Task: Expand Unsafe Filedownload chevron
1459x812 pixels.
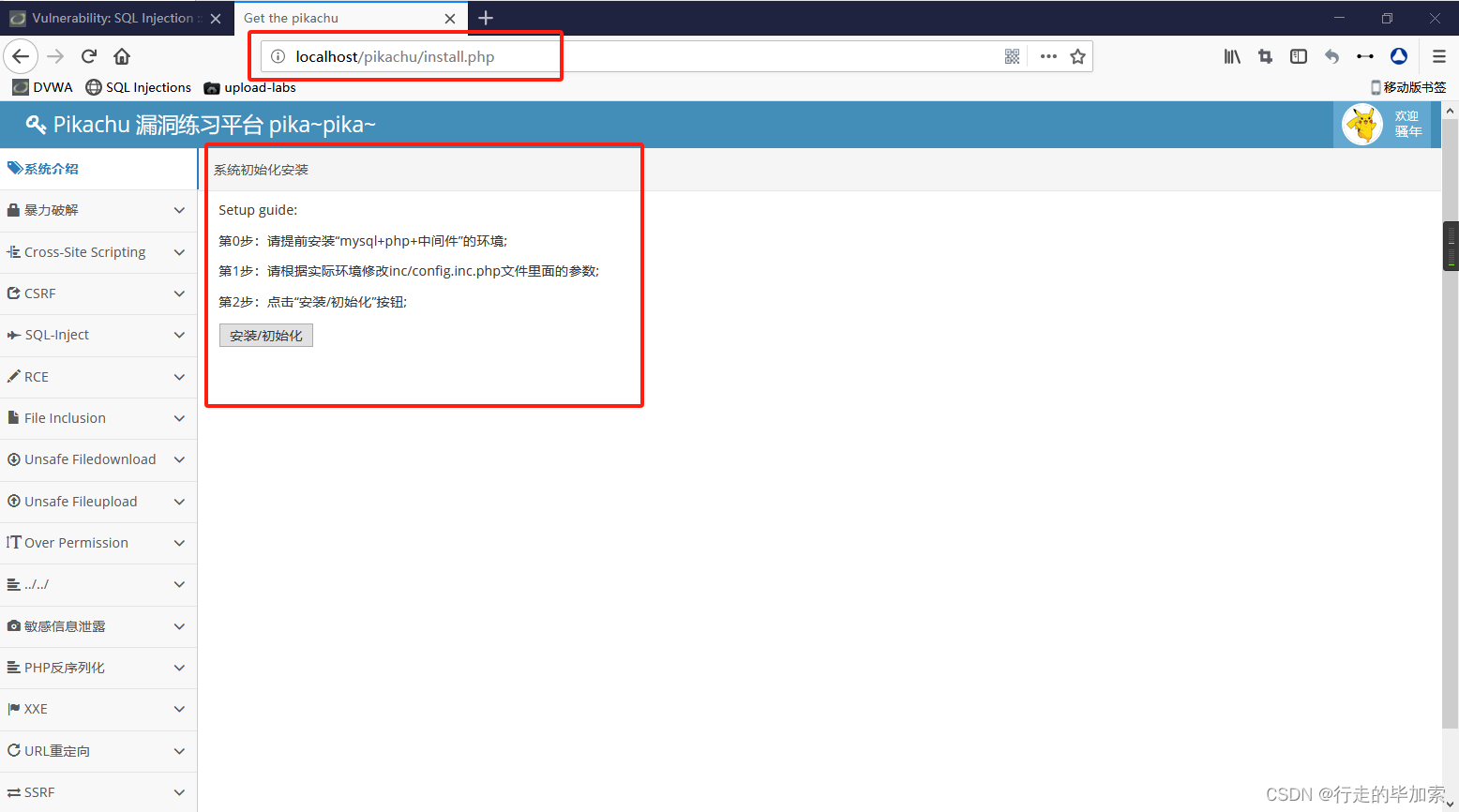Action: coord(179,459)
